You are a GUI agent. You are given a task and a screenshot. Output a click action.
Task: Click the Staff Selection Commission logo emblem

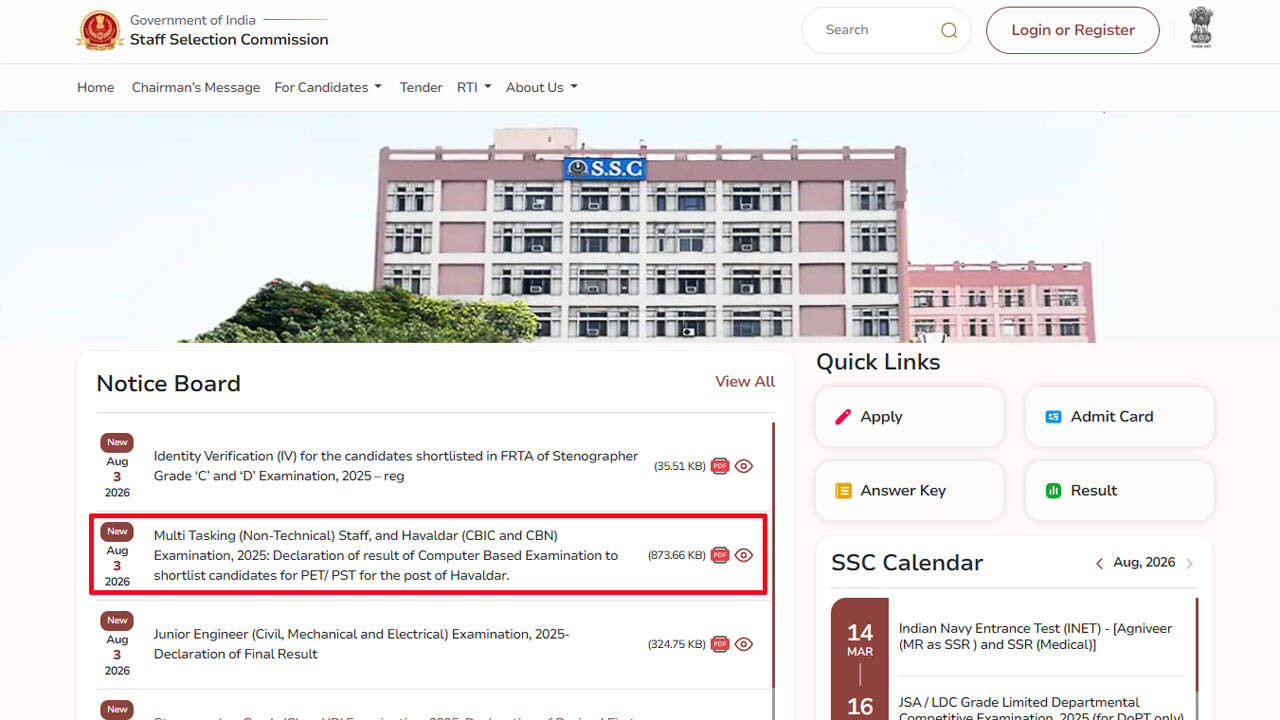pos(99,30)
